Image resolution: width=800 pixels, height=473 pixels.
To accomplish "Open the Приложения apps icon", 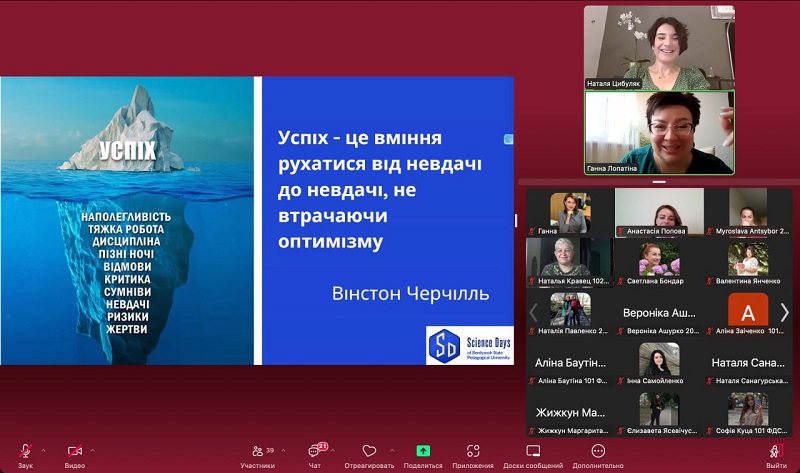I will [x=473, y=452].
